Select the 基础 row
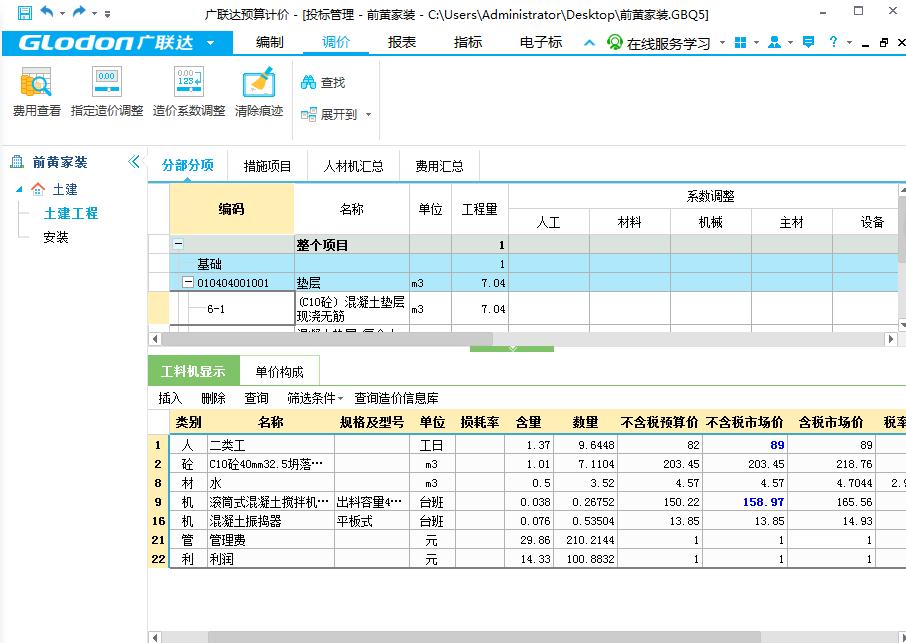The height and width of the screenshot is (643, 906). click(523, 264)
